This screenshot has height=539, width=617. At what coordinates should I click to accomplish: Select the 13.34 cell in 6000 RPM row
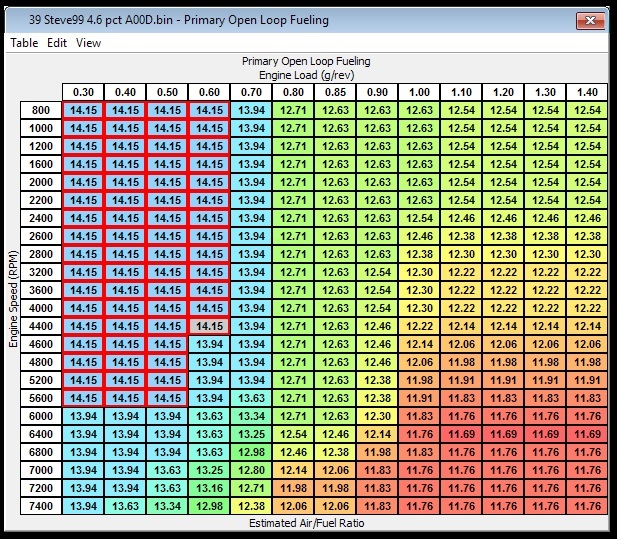252,416
